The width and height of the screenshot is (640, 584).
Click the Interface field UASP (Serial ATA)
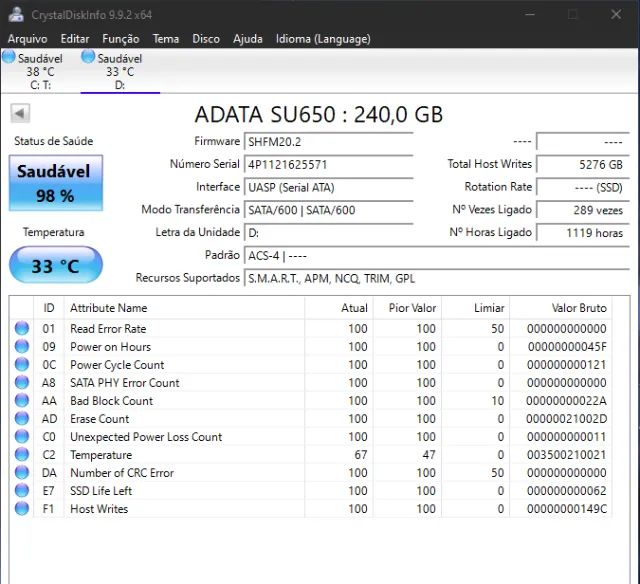pyautogui.click(x=329, y=187)
